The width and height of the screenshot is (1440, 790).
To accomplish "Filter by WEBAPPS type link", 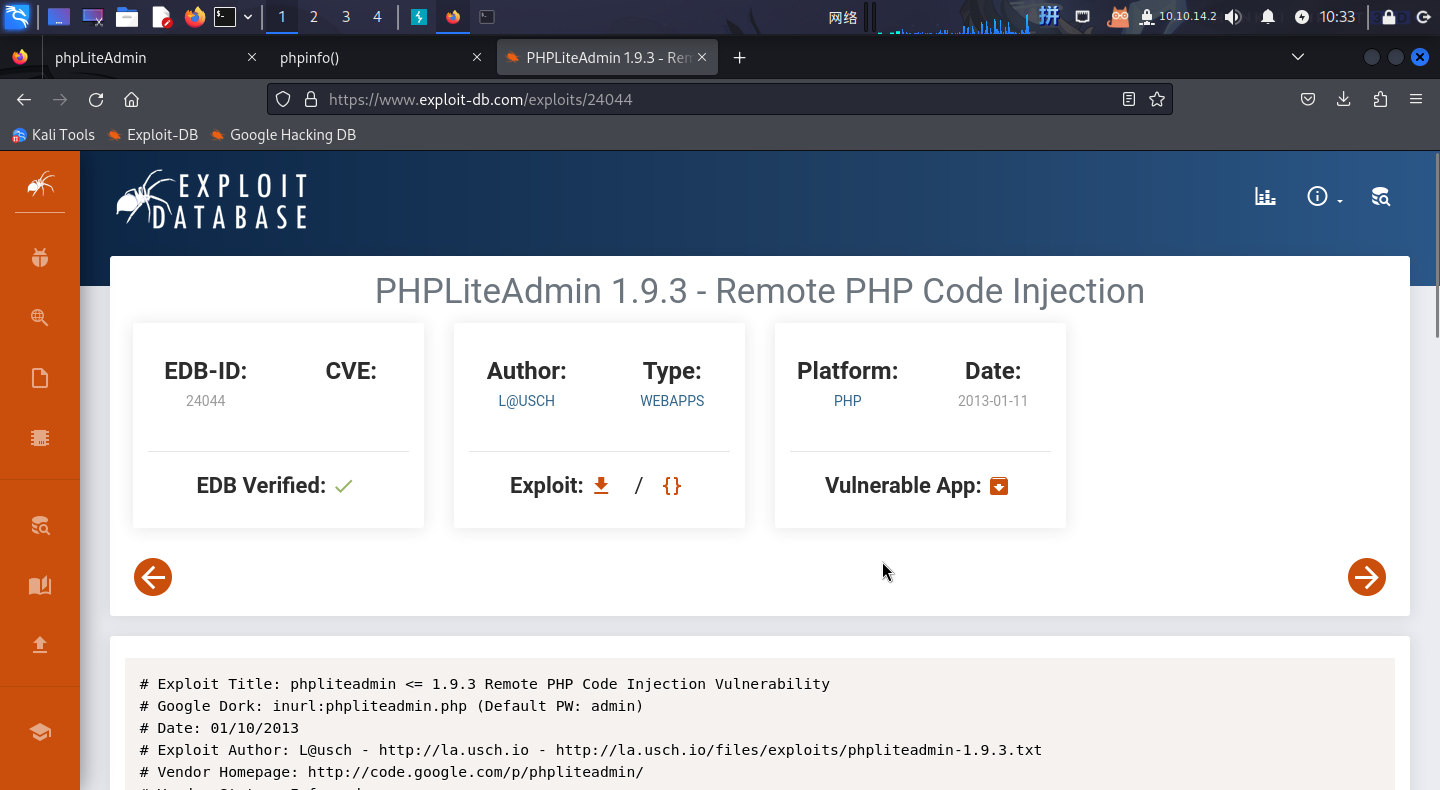I will pyautogui.click(x=672, y=401).
